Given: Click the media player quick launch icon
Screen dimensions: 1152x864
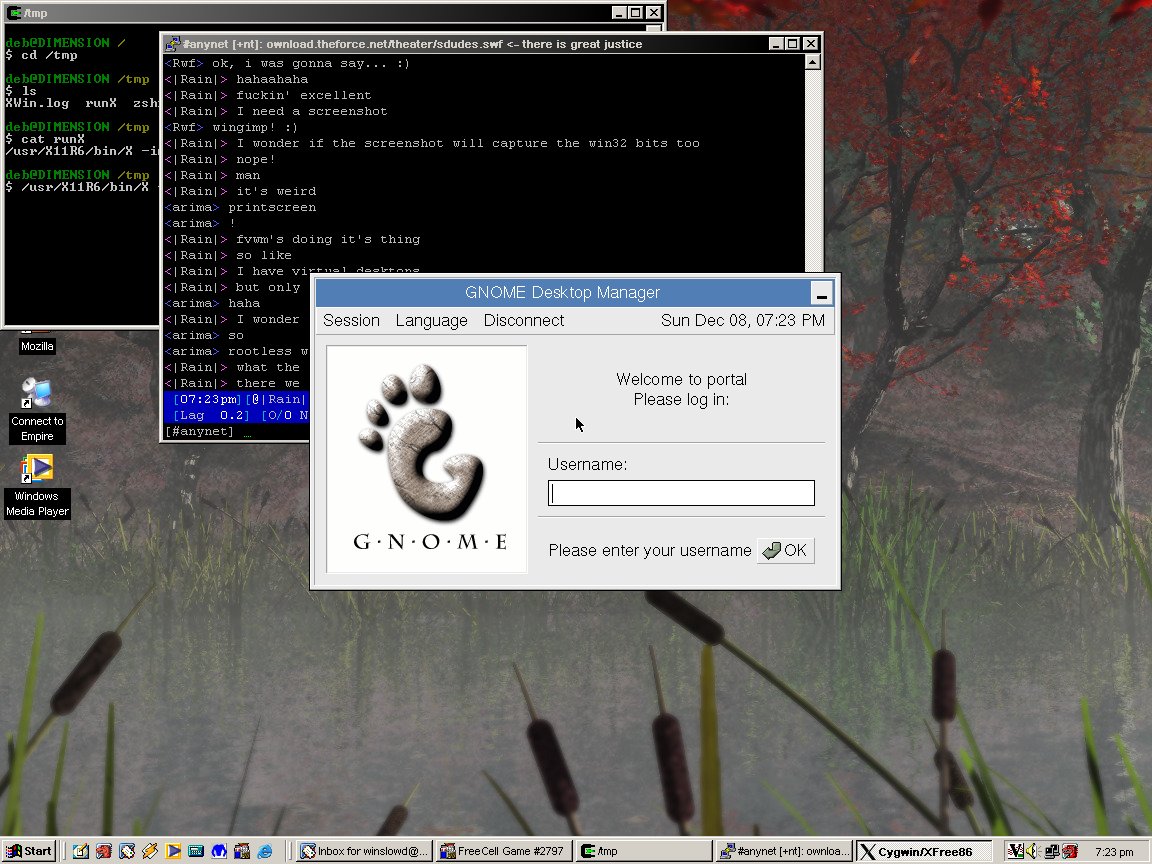Looking at the screenshot, I should coord(173,851).
